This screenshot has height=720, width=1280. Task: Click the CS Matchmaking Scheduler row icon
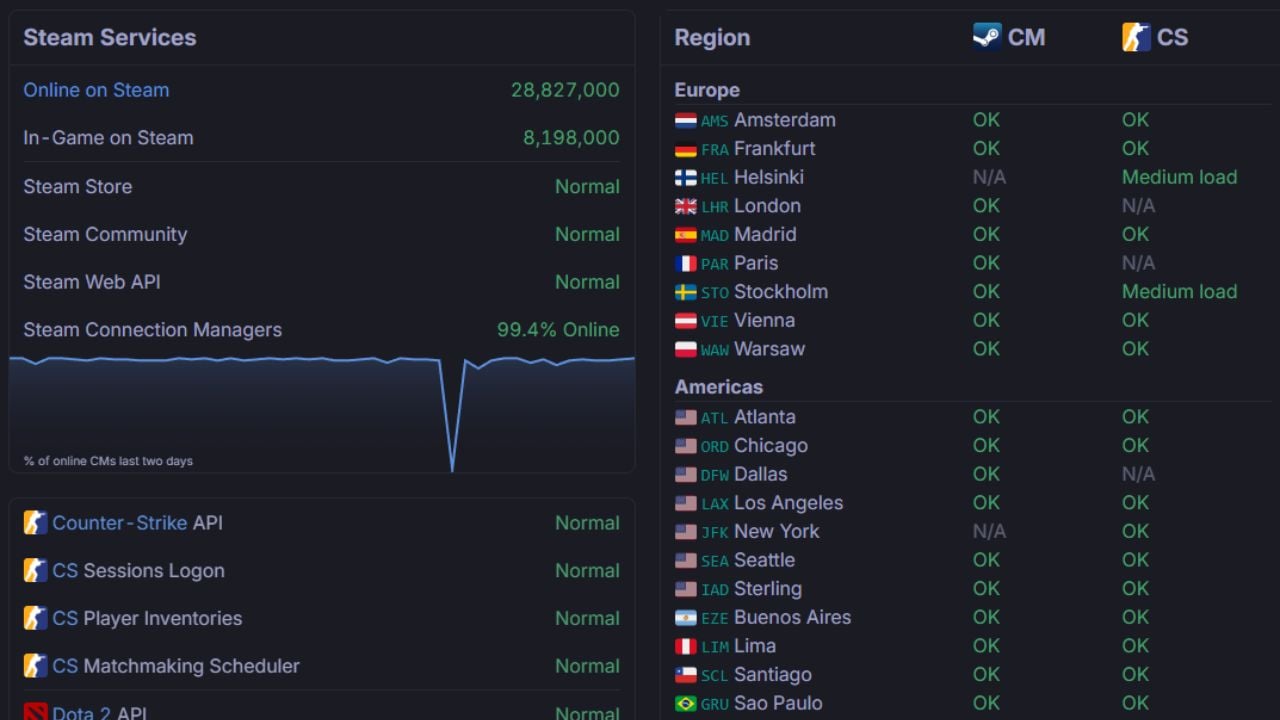click(35, 666)
